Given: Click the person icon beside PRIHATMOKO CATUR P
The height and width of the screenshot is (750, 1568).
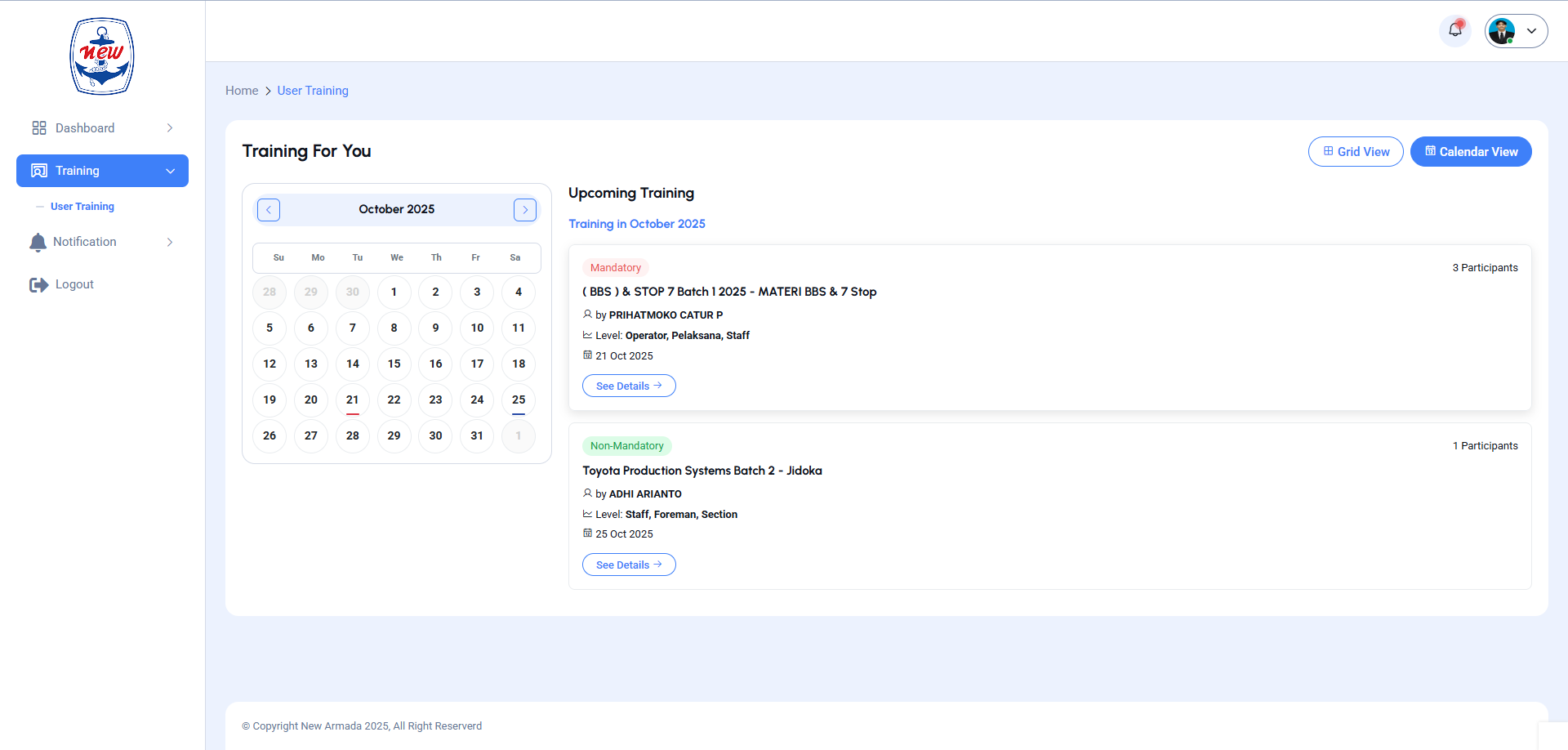Looking at the screenshot, I should point(587,315).
